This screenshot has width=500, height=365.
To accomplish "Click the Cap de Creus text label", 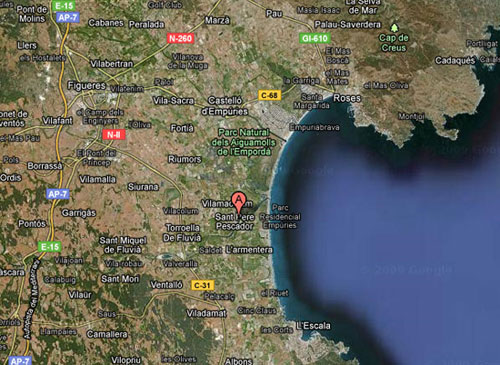I will (x=394, y=43).
